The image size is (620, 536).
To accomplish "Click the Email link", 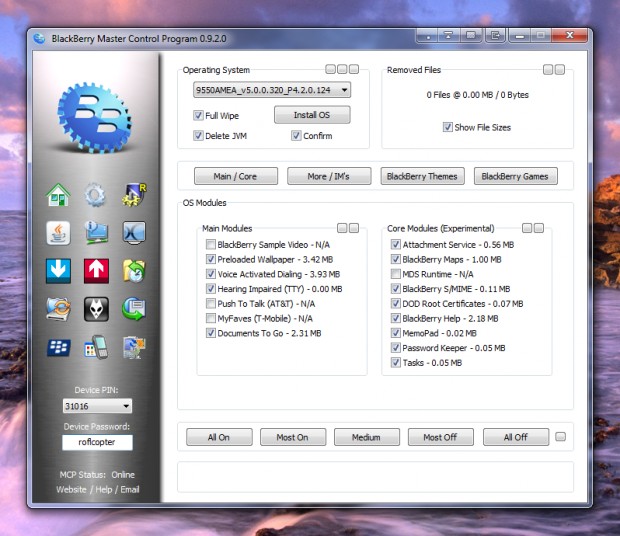I will (130, 489).
